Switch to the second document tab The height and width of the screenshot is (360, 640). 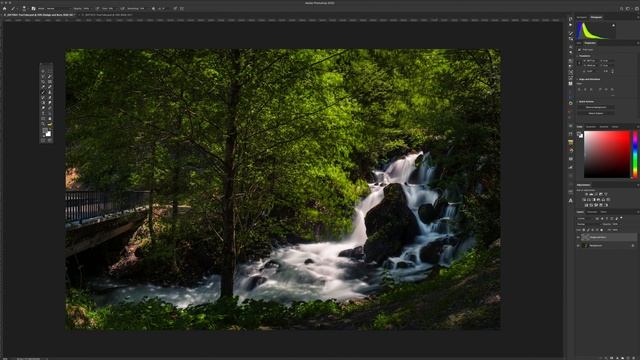point(108,15)
